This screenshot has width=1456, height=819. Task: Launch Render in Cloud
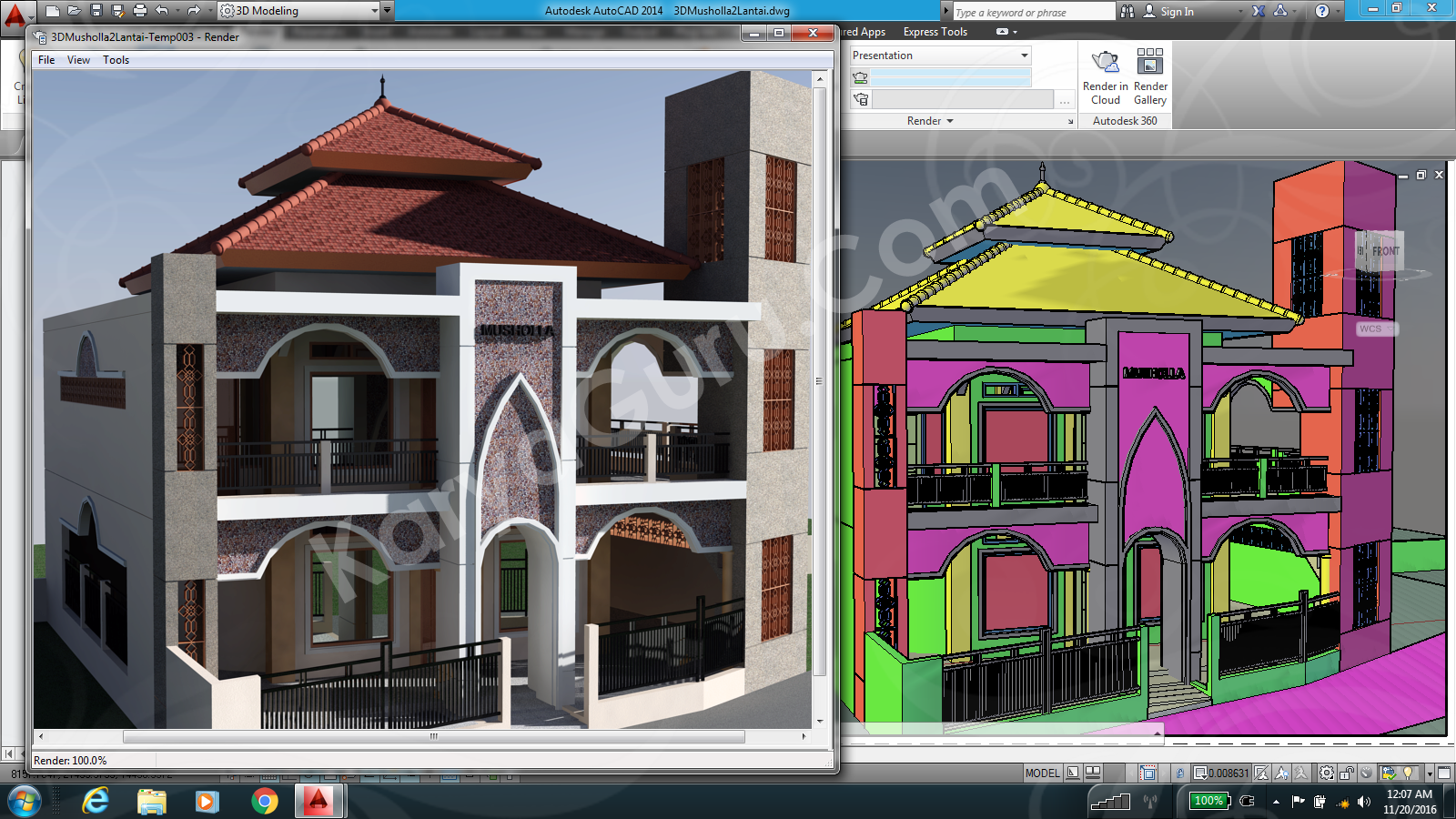1104,77
